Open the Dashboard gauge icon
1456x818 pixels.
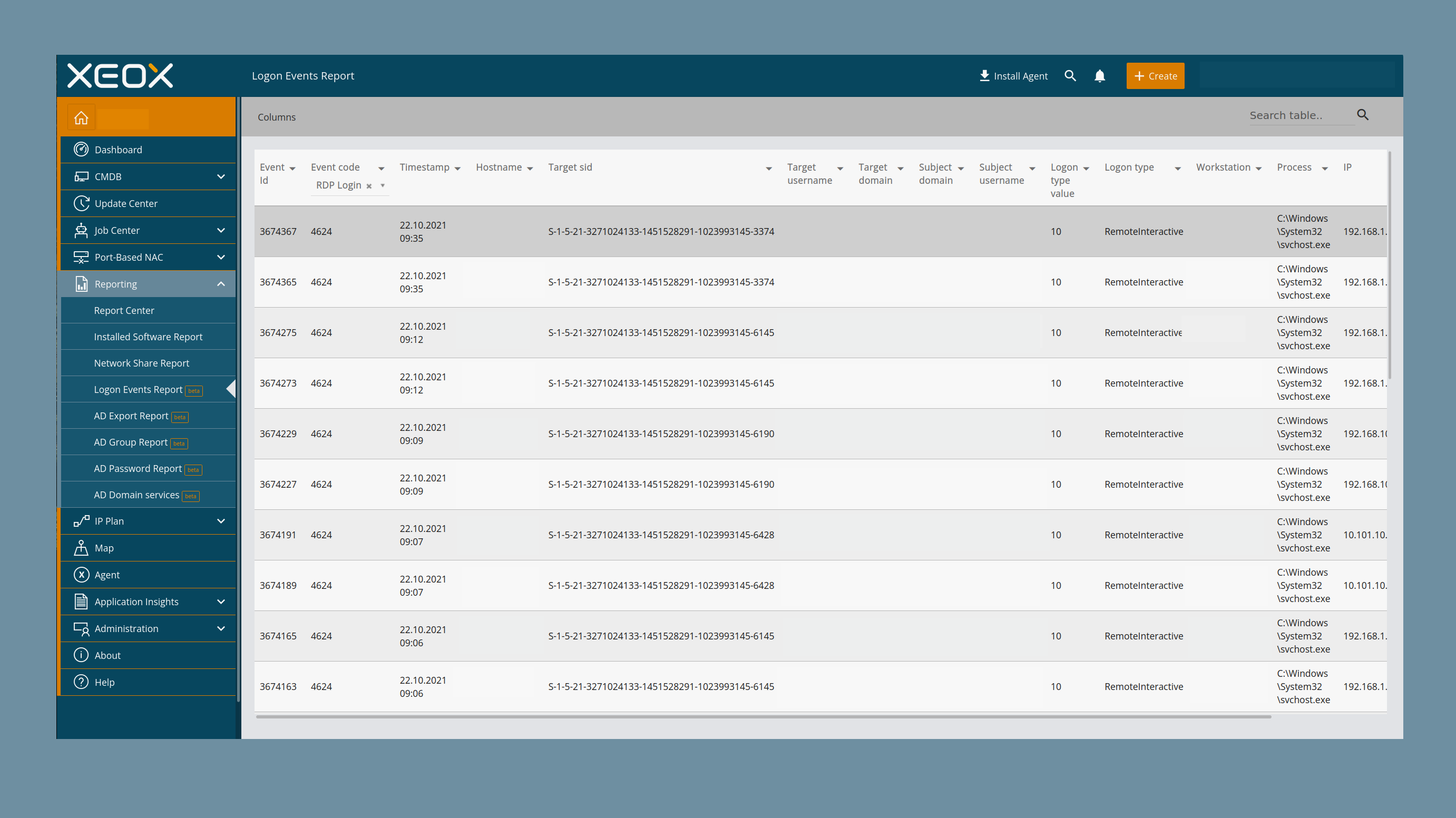pyautogui.click(x=81, y=149)
